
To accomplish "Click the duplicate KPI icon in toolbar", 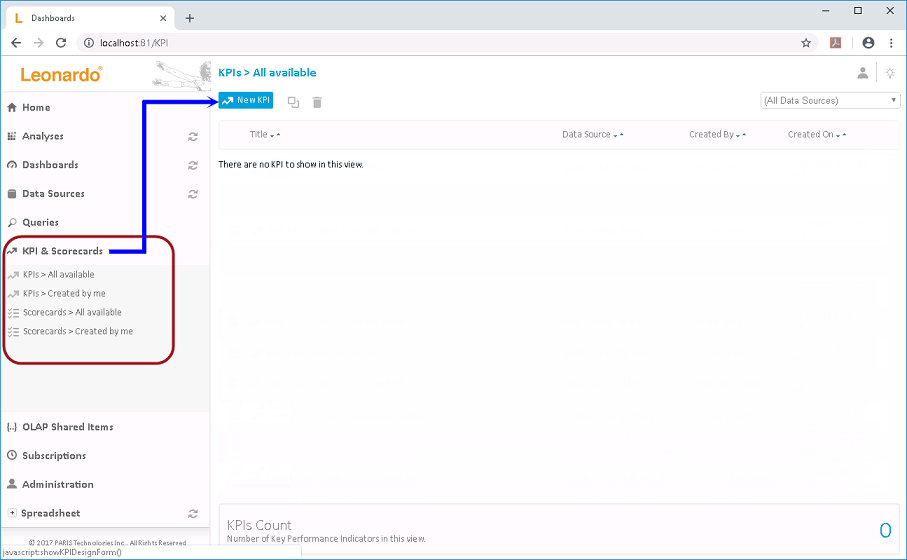I will coord(293,102).
